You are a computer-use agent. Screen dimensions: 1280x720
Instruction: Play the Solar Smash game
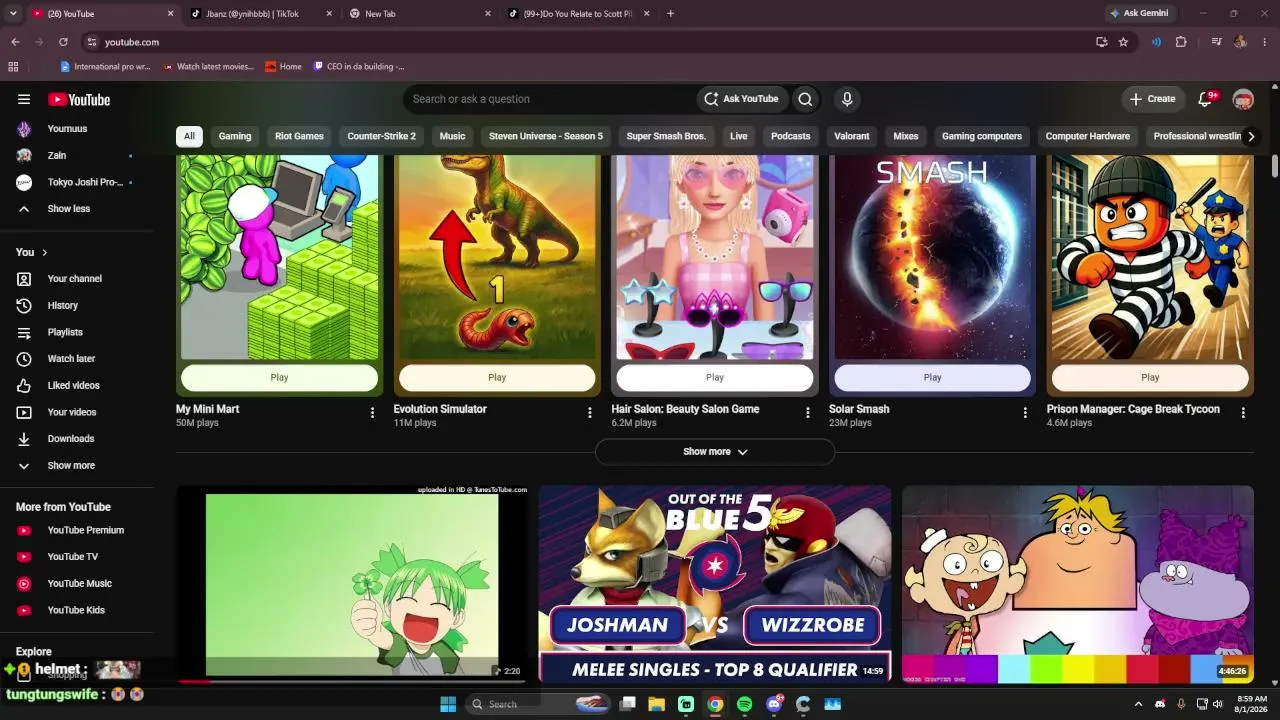(932, 377)
